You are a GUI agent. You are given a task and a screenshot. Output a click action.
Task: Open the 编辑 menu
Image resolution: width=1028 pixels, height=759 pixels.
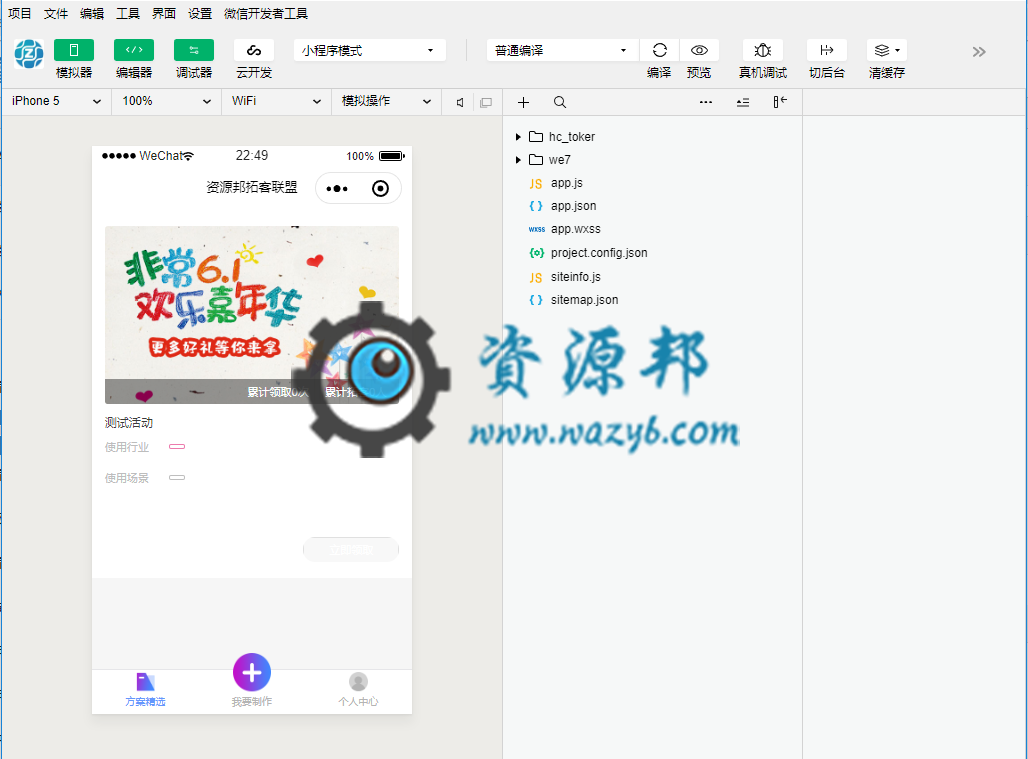(x=92, y=13)
